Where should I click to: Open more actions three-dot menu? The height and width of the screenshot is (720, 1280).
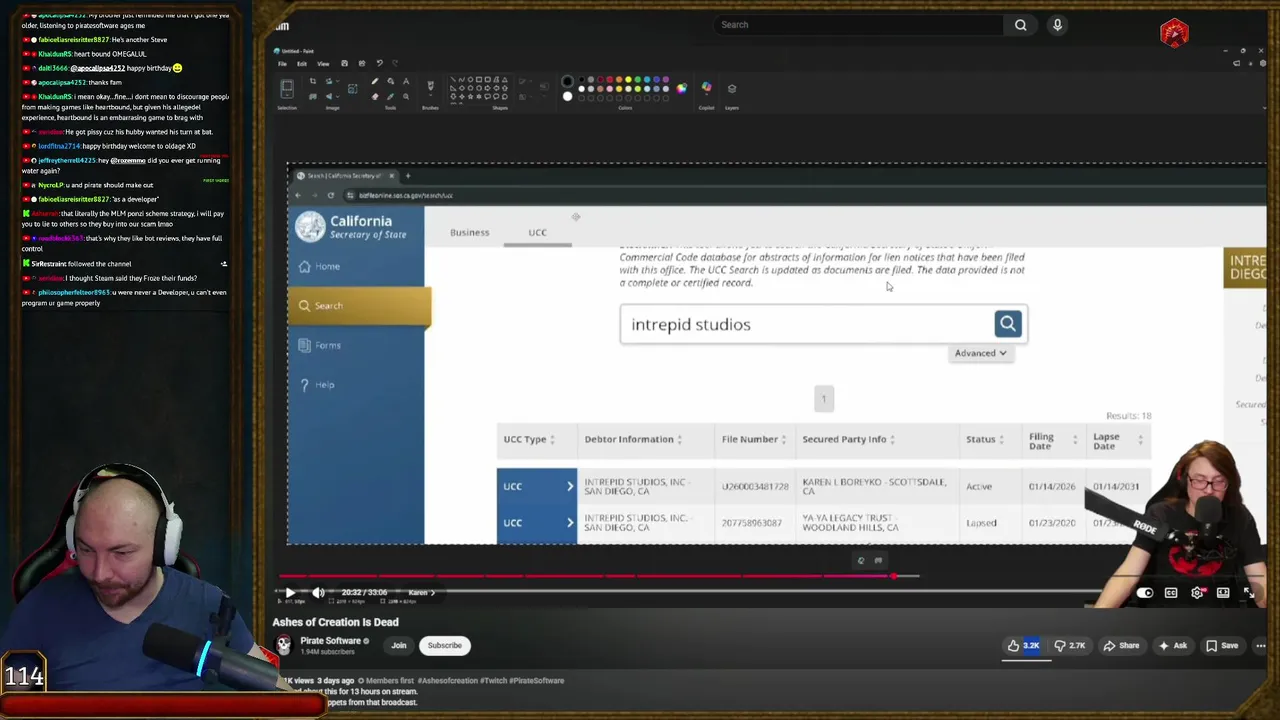click(x=1260, y=646)
